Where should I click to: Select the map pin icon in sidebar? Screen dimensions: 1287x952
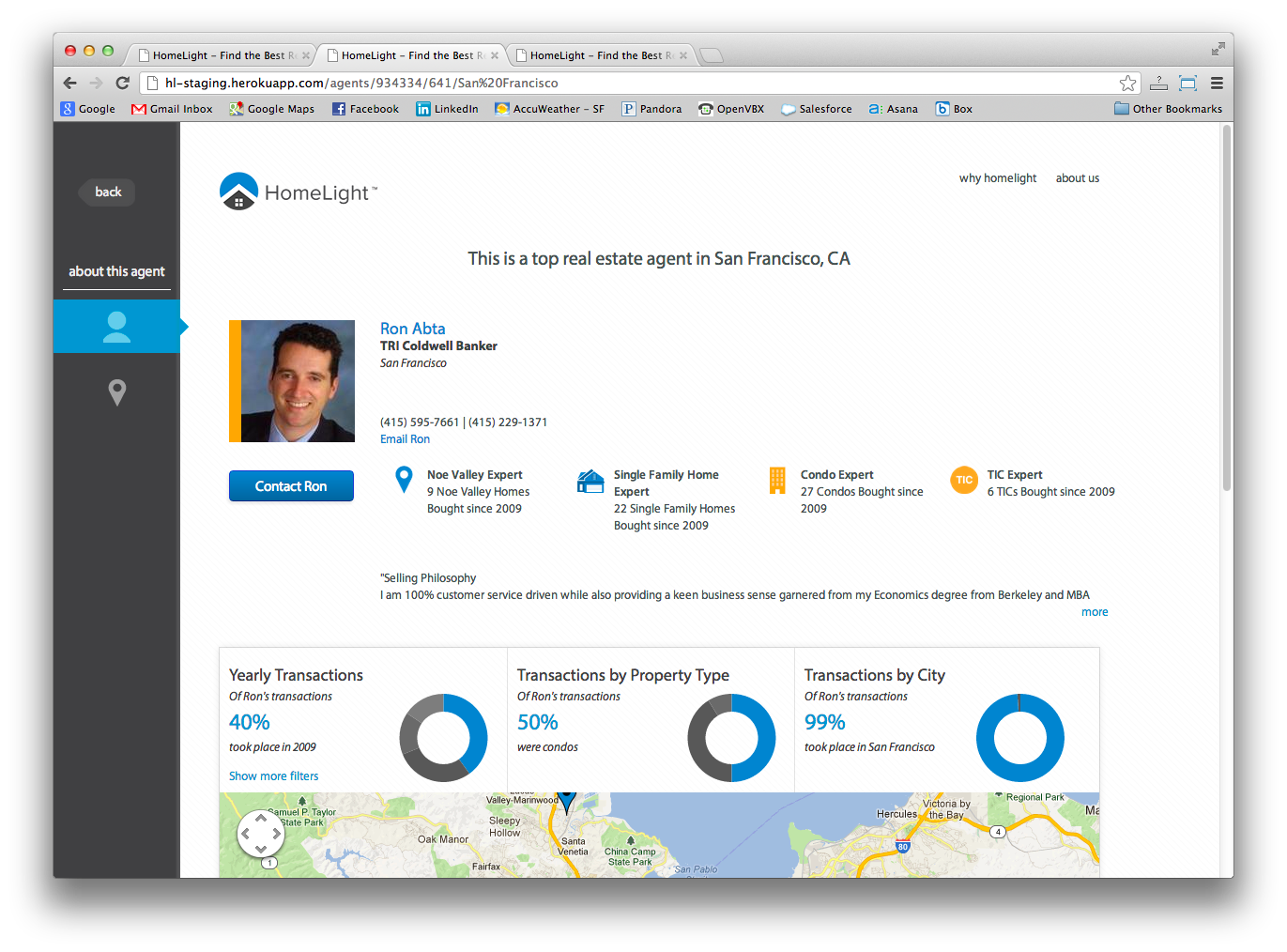pyautogui.click(x=116, y=392)
